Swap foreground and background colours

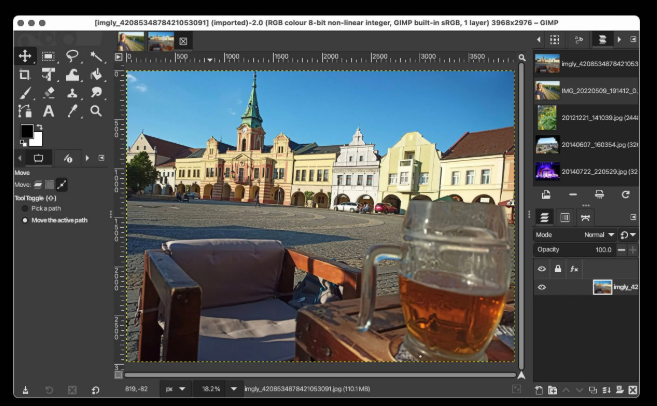coord(39,127)
